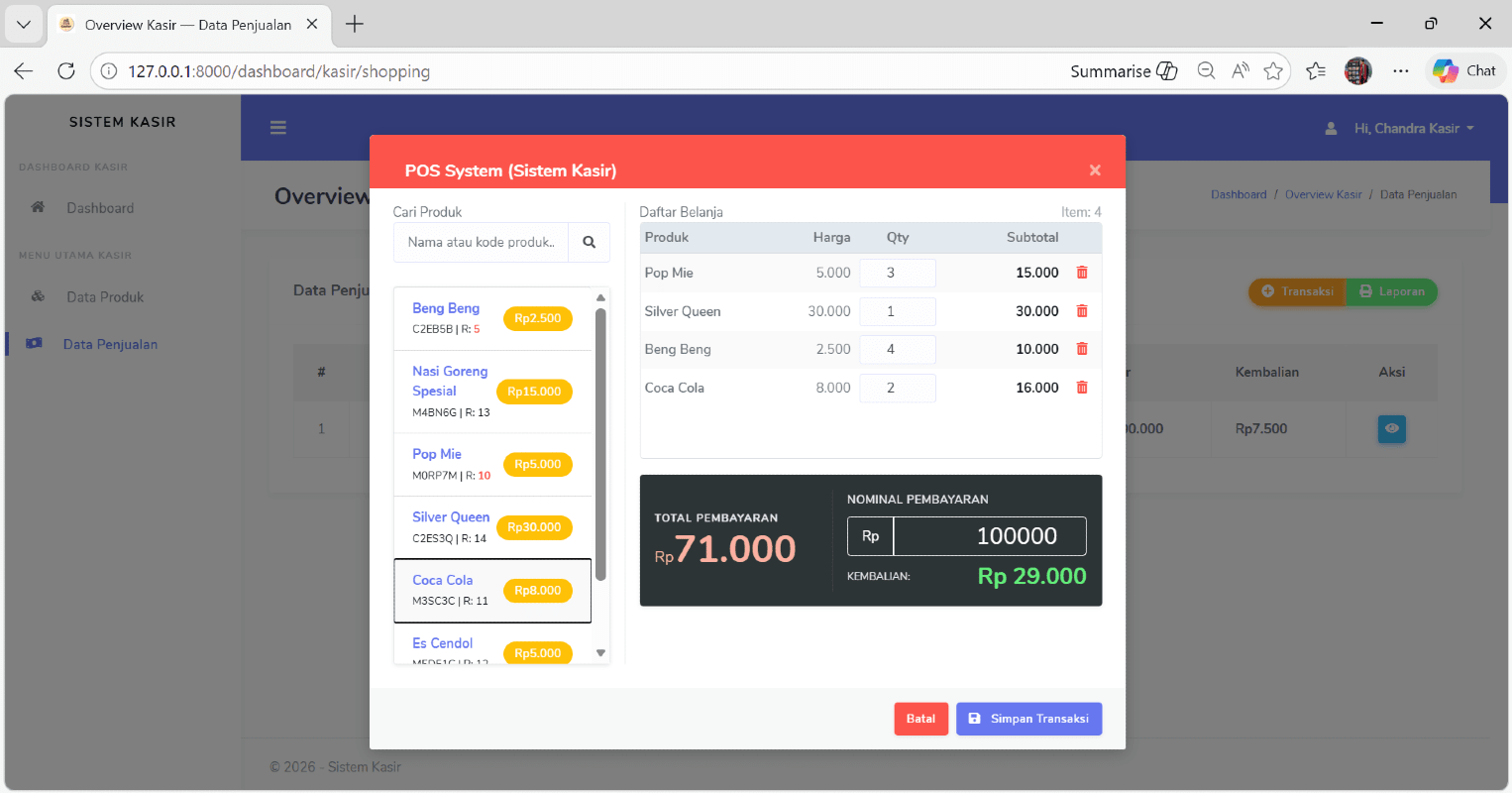This screenshot has width=1512, height=793.
Task: Click the search magnifier icon in Cari Produk
Action: click(x=589, y=242)
